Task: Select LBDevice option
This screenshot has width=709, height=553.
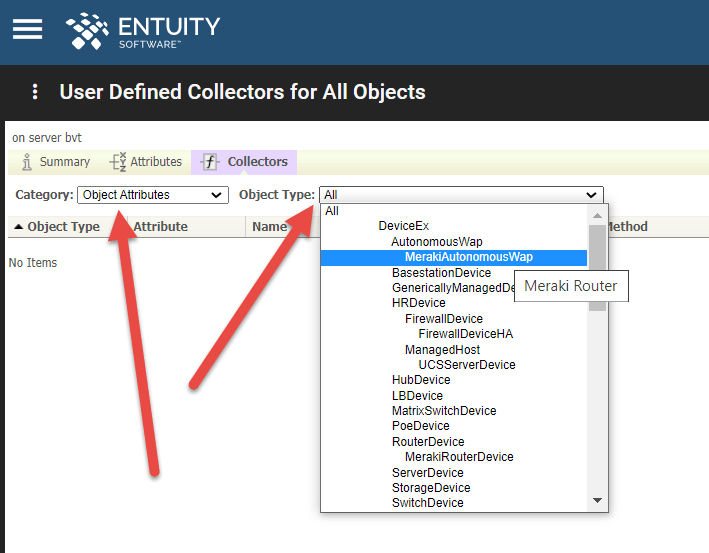Action: 454,396
